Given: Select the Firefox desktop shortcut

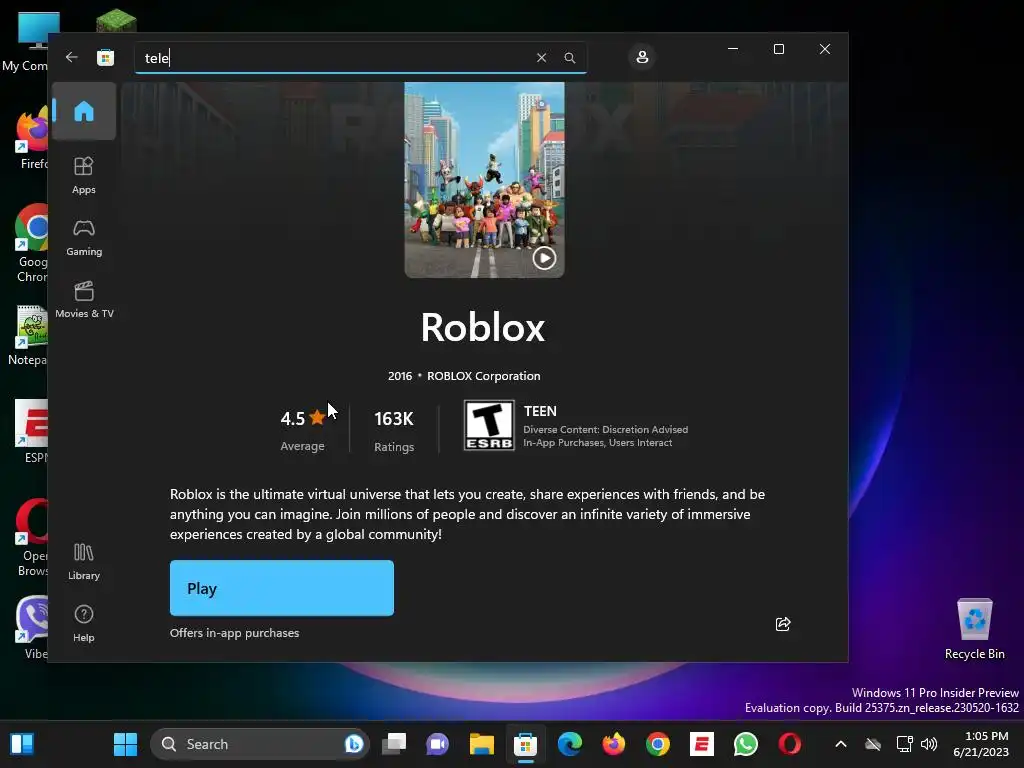Looking at the screenshot, I should pos(31,139).
